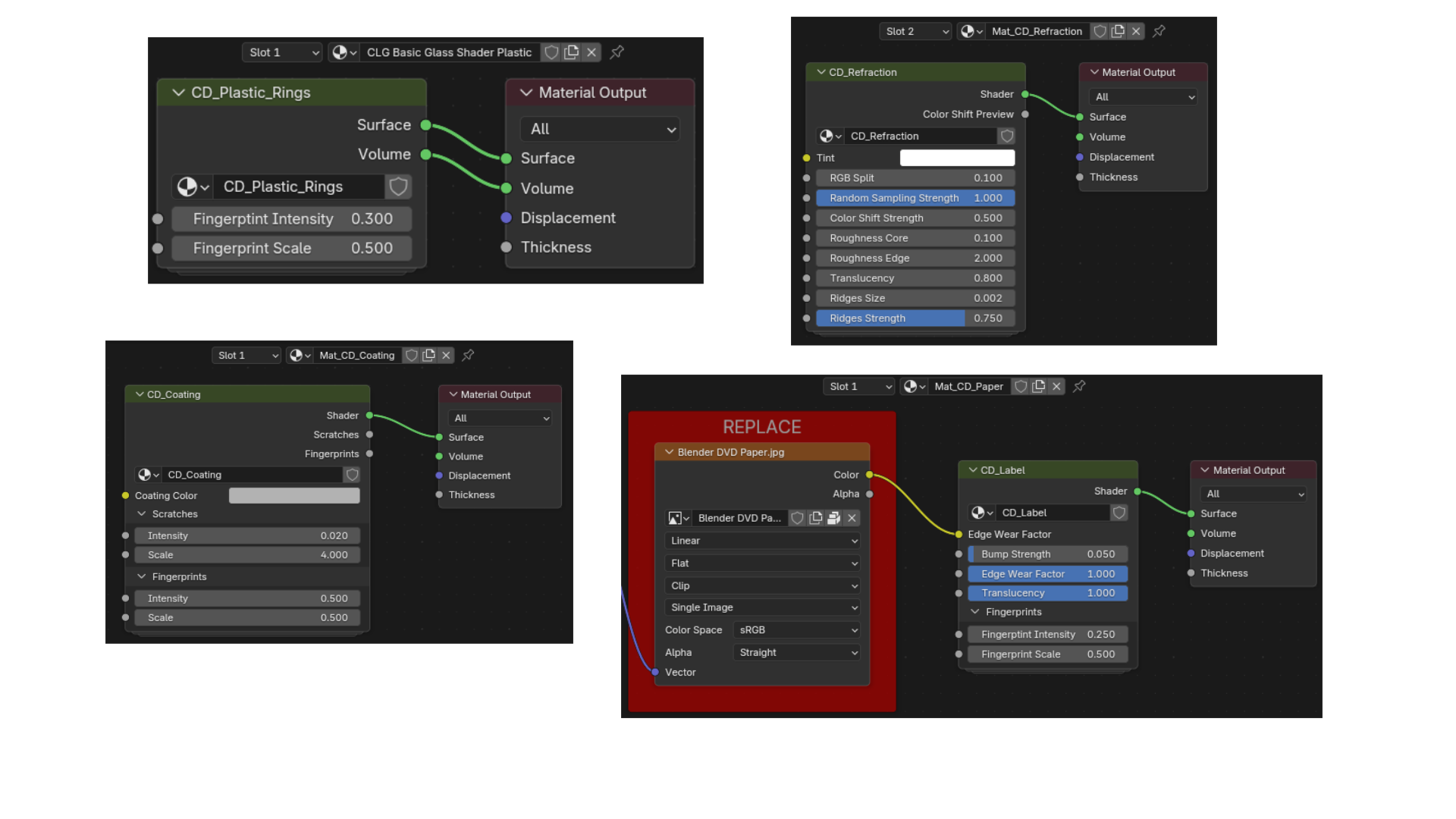Toggle fake user shield on CD_Label node group
Screen dimensions: 1456x819
(1119, 513)
